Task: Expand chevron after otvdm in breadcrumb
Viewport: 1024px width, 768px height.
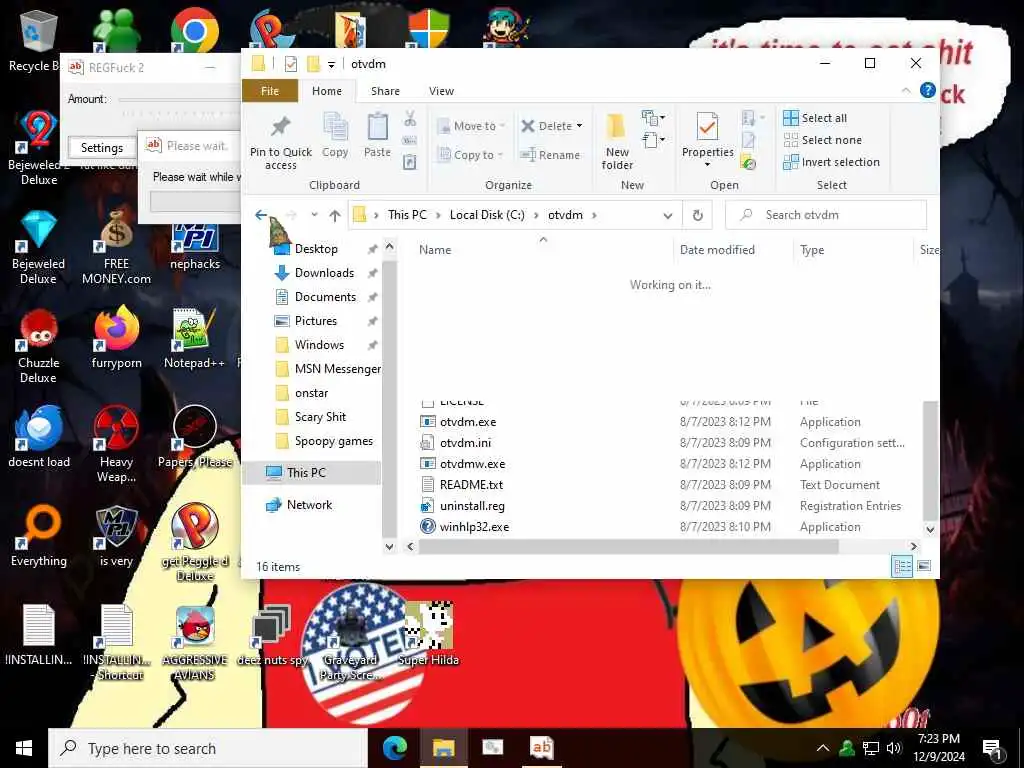Action: tap(594, 215)
